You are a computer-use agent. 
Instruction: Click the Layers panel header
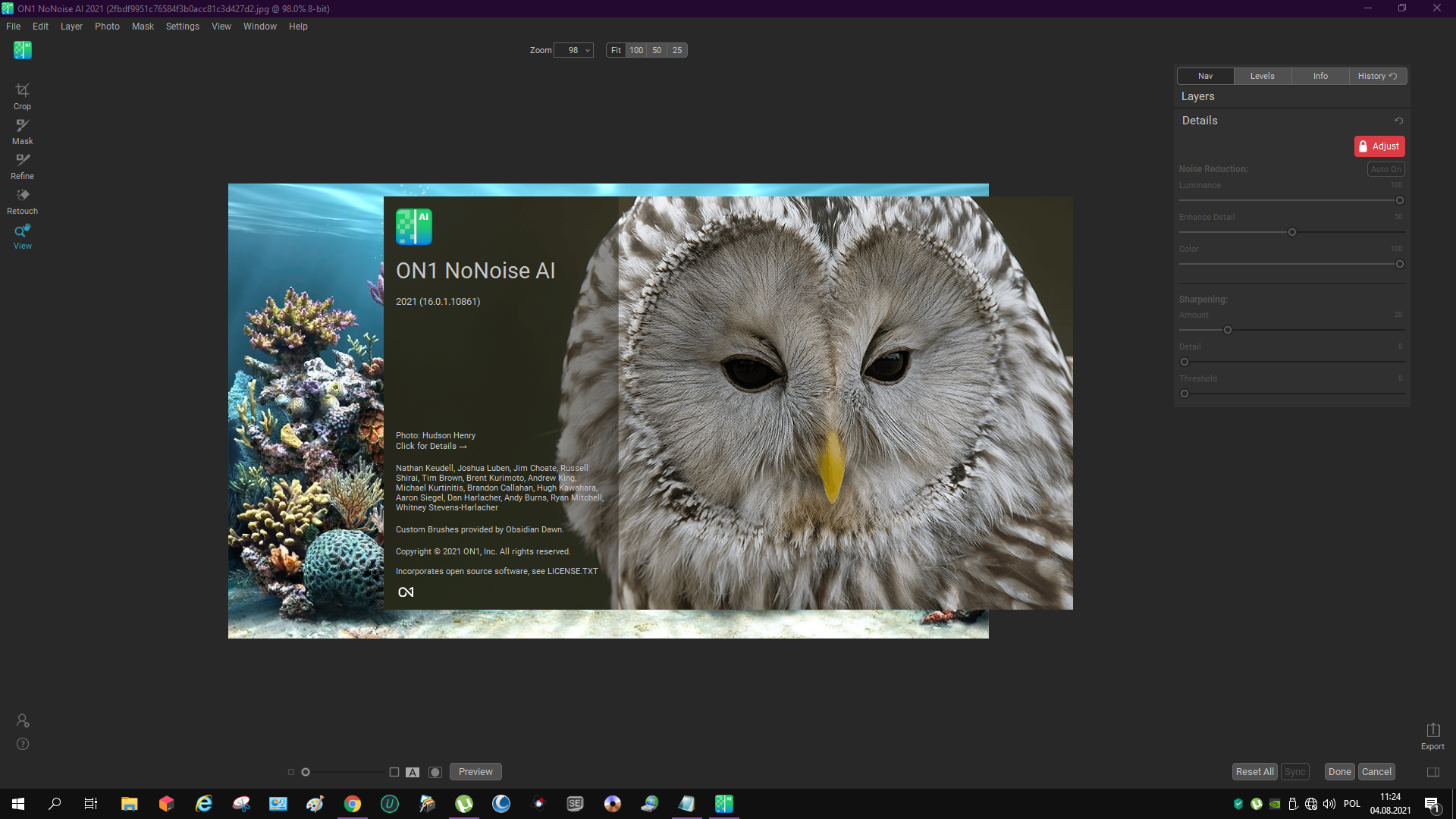[x=1292, y=96]
